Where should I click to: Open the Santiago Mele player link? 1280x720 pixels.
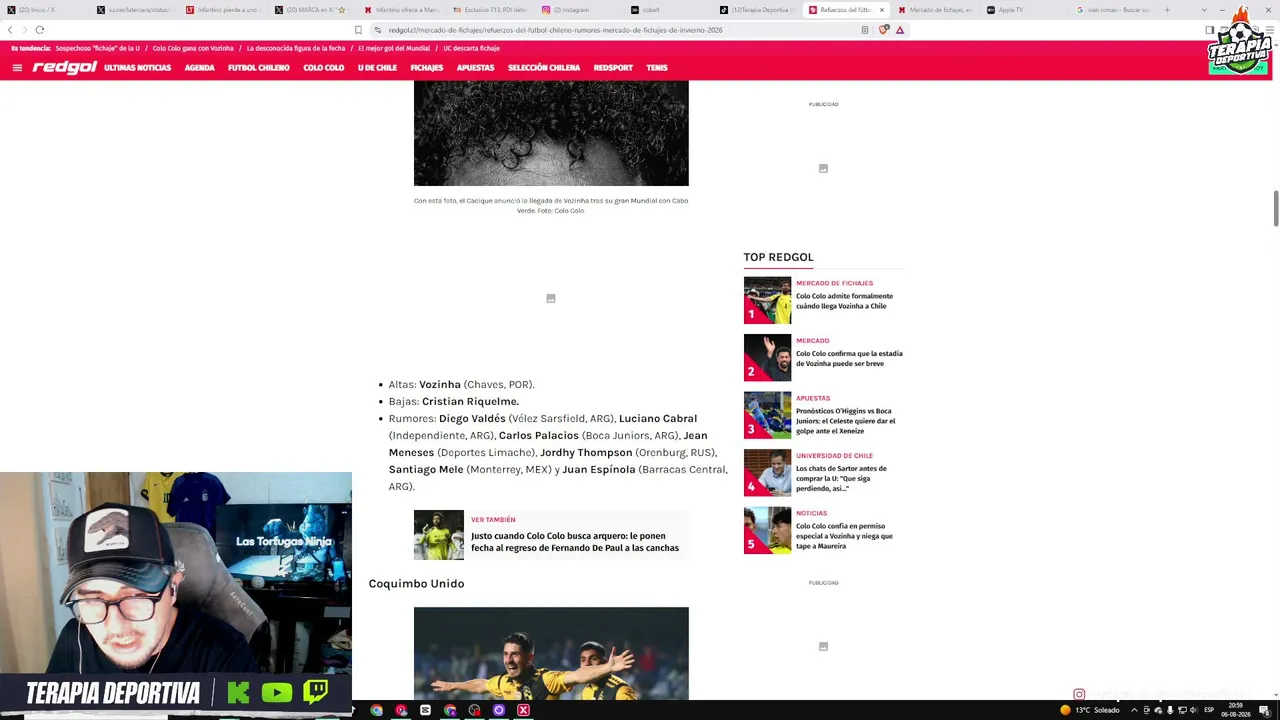pyautogui.click(x=426, y=469)
